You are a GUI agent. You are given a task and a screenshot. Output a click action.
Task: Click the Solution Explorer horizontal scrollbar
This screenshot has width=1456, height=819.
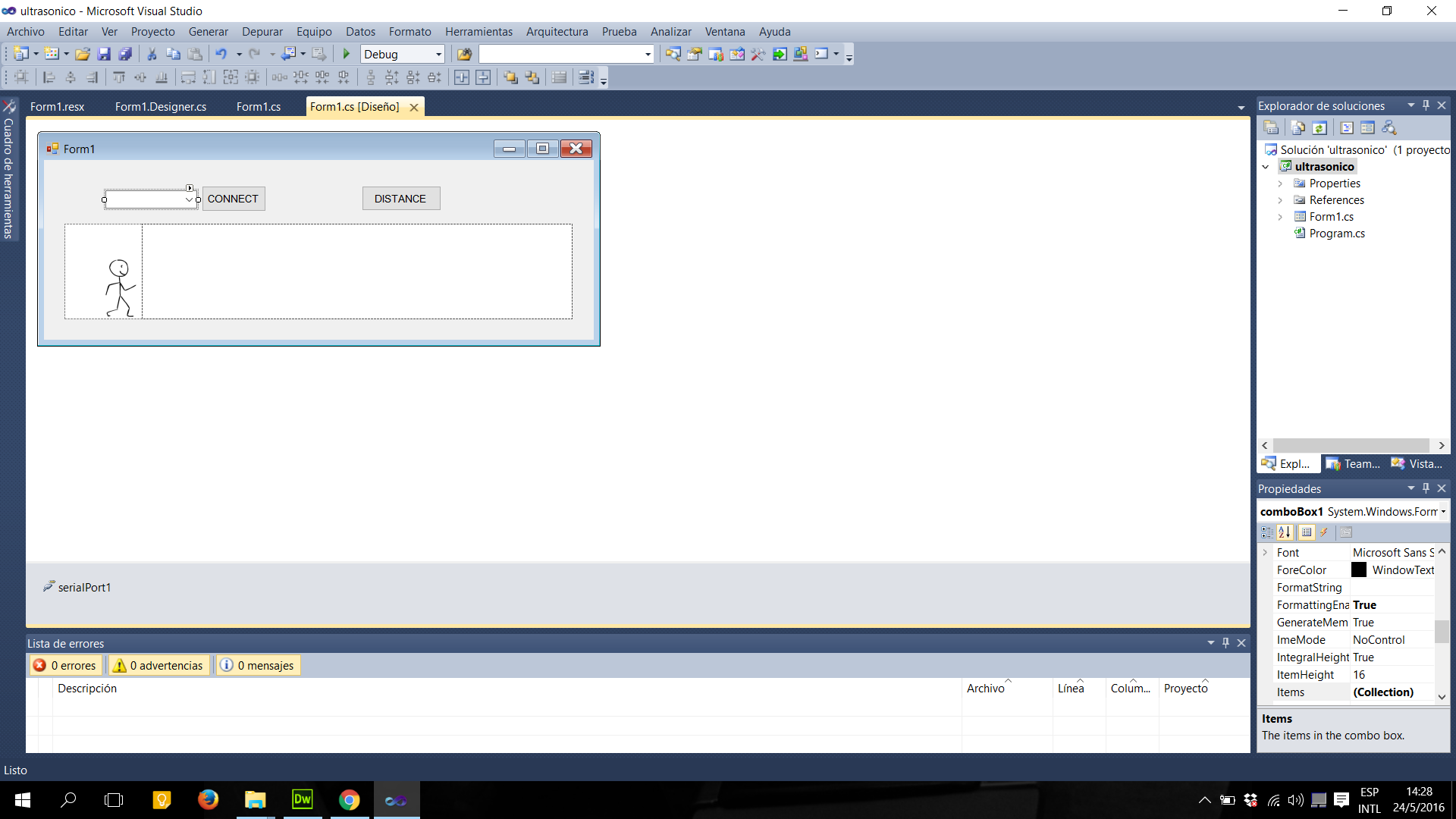pyautogui.click(x=1351, y=446)
